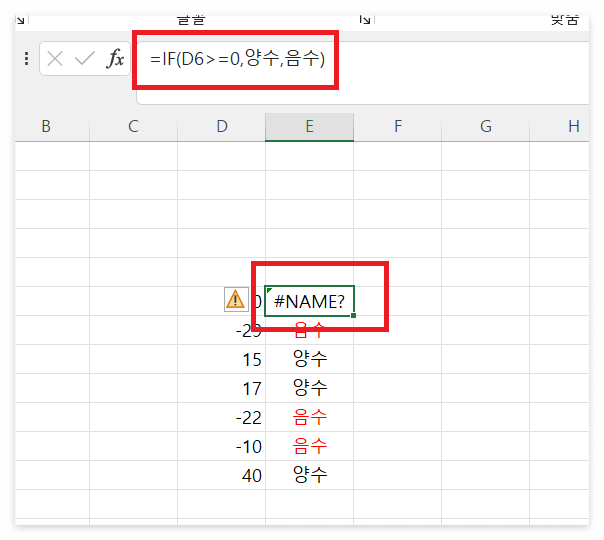Image resolution: width=604 pixels, height=540 pixels.
Task: Click the fill handle of selected cell
Action: (353, 315)
